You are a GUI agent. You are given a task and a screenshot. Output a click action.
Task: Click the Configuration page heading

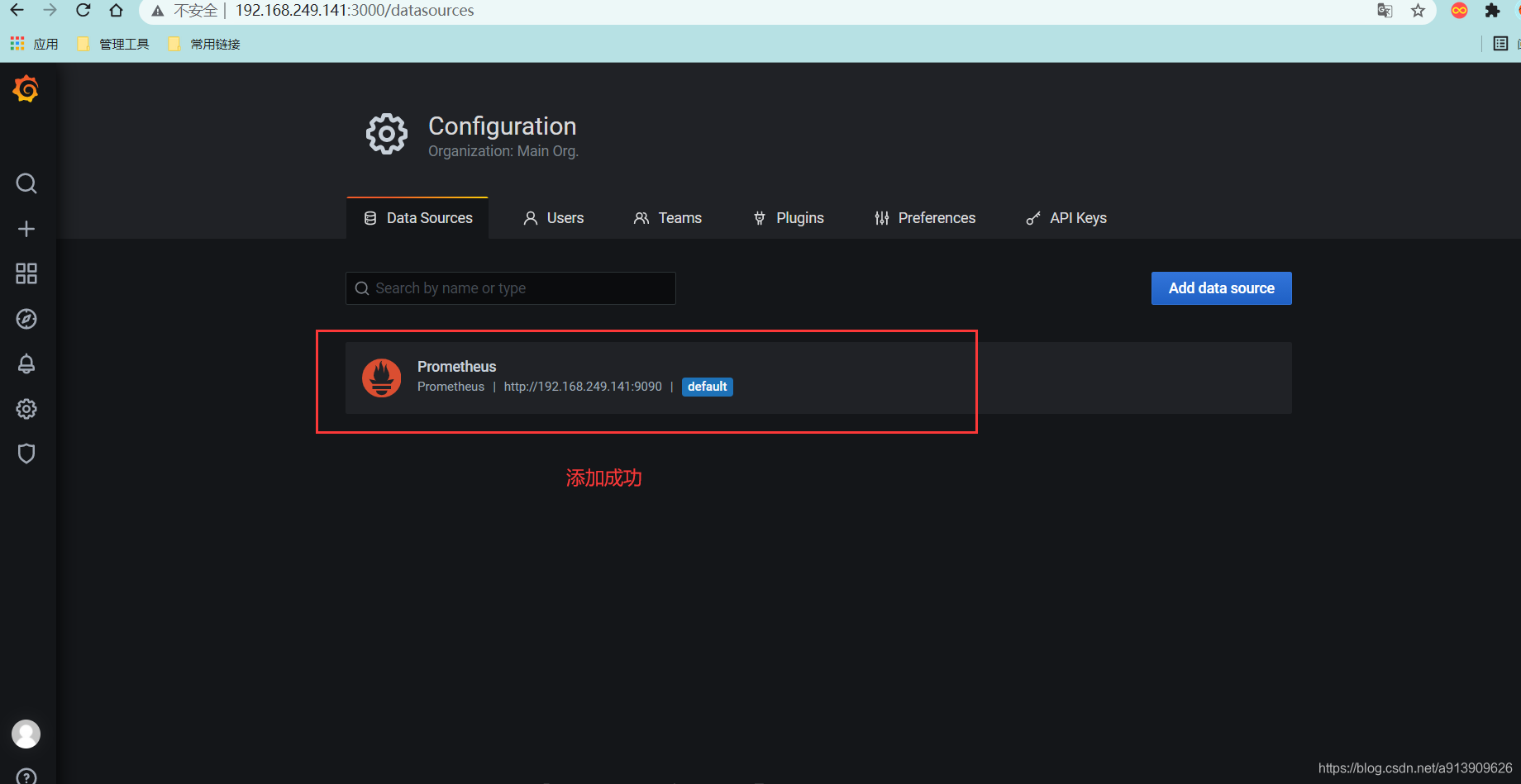502,126
